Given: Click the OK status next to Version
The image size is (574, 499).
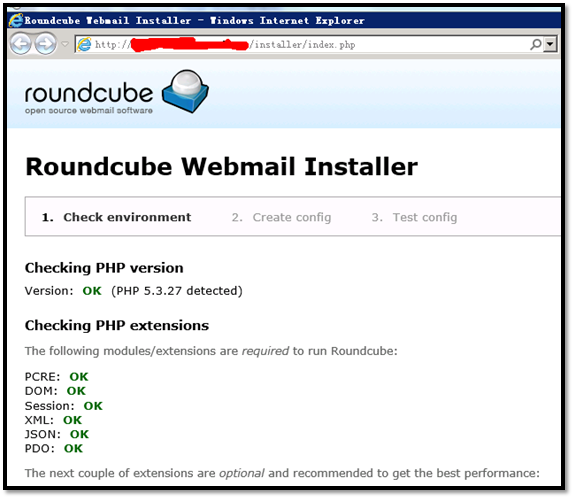Looking at the screenshot, I should (92, 291).
